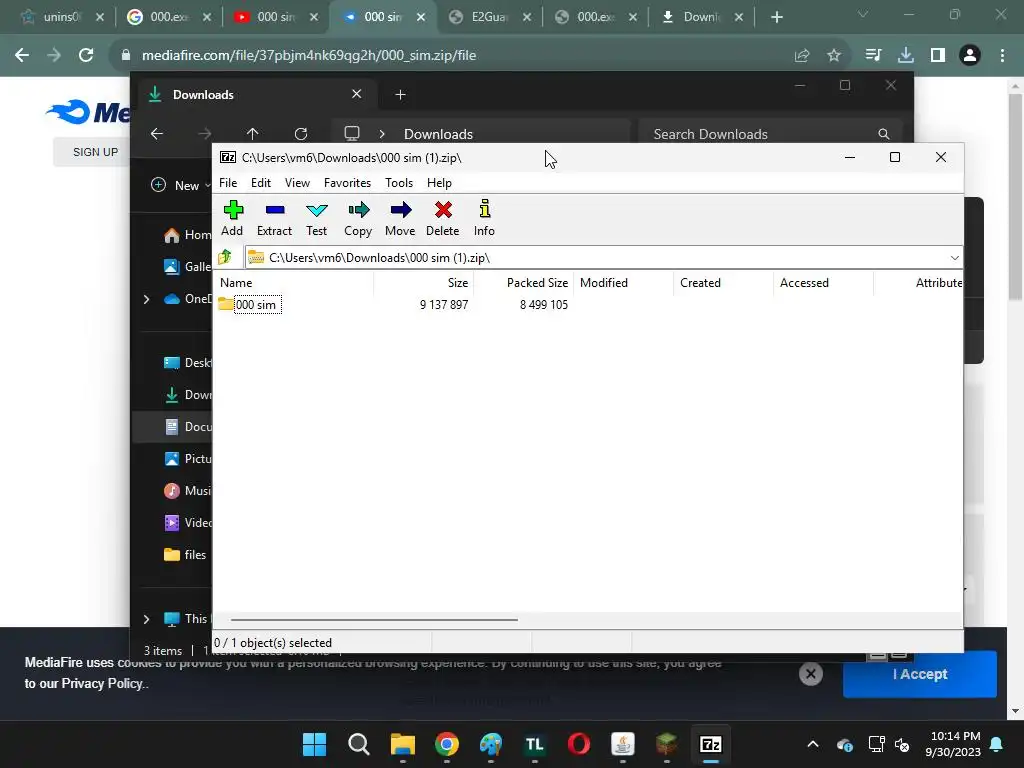Click the SIGN UP button on MediaFire
The width and height of the screenshot is (1024, 768).
click(x=95, y=152)
